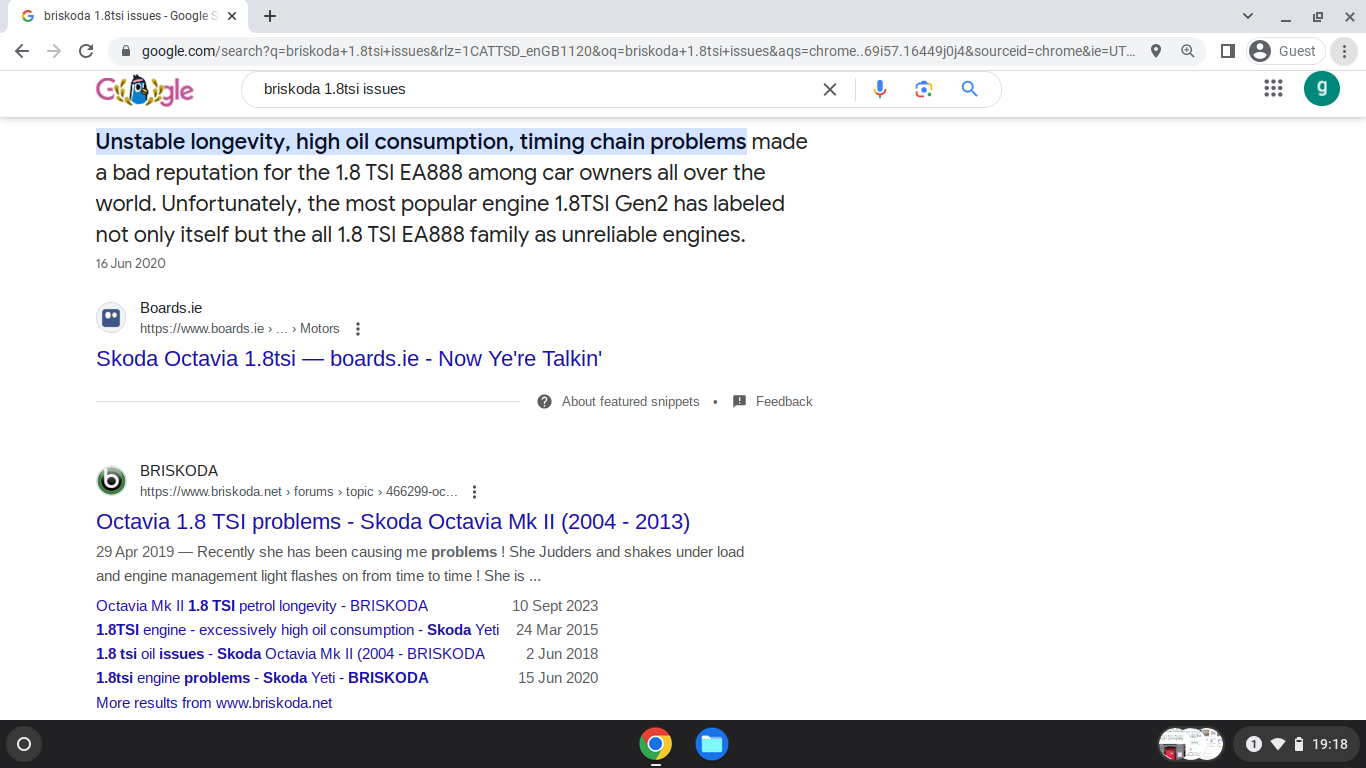Open the tab search dropdown arrow

[1248, 16]
